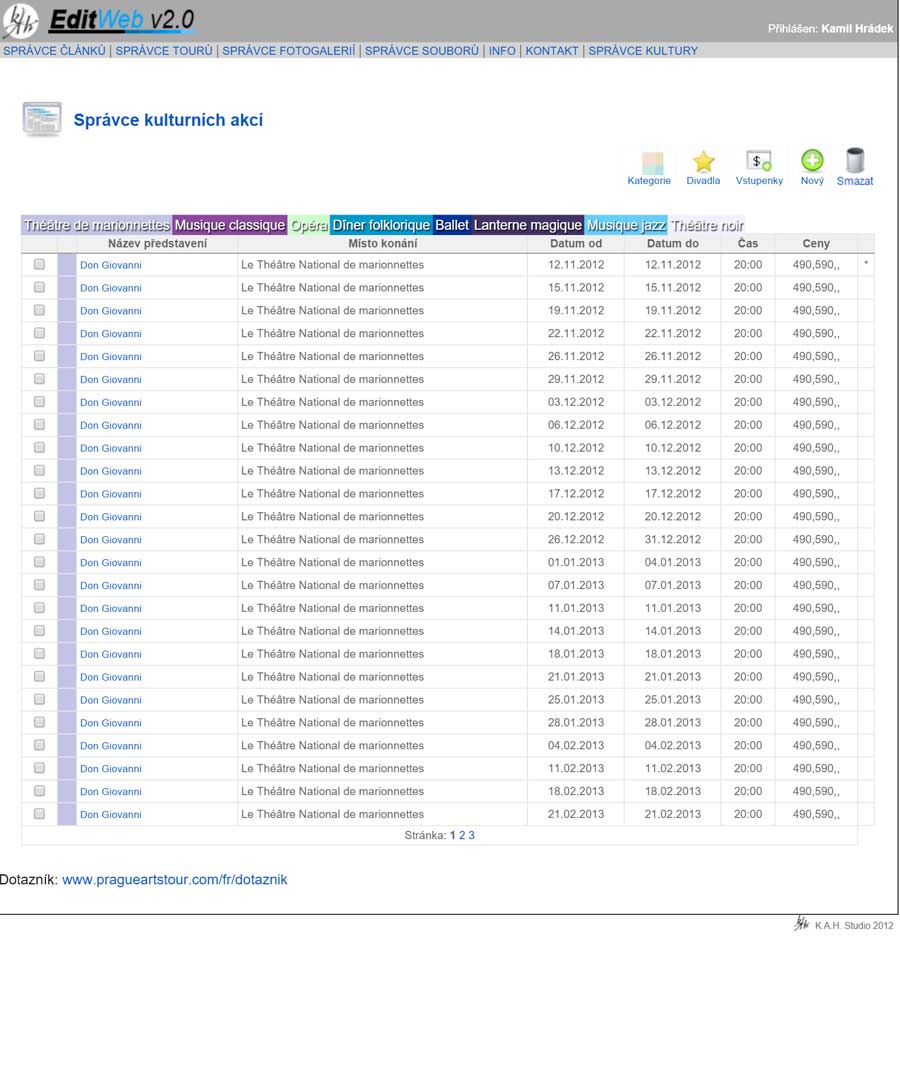This screenshot has height=1083, width=900.
Task: Click the Správce kulturních akcí page icon
Action: coord(42,120)
